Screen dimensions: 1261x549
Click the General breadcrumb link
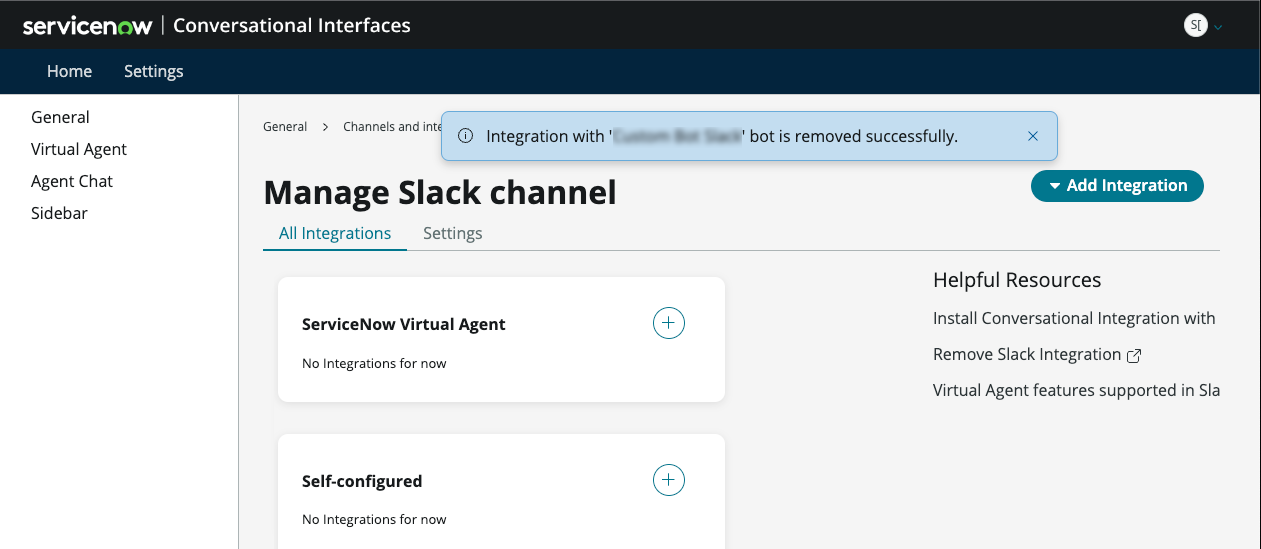click(x=285, y=127)
